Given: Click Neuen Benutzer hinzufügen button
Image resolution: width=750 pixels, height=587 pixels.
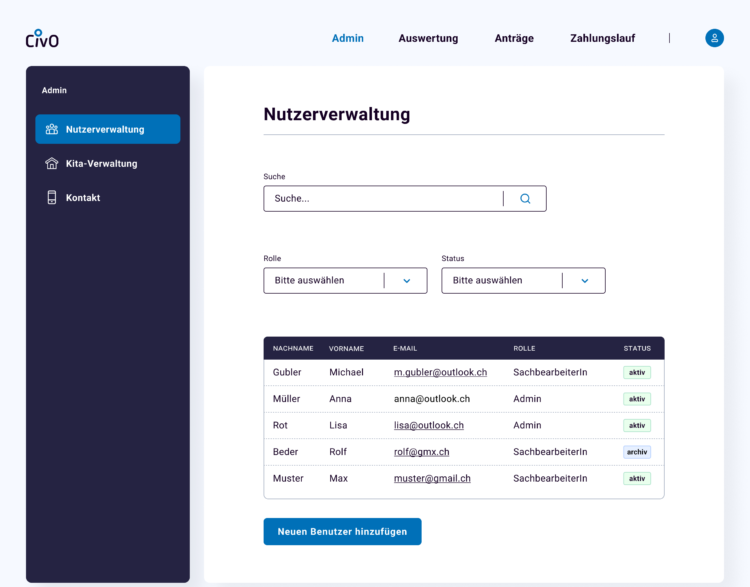Looking at the screenshot, I should (x=342, y=532).
